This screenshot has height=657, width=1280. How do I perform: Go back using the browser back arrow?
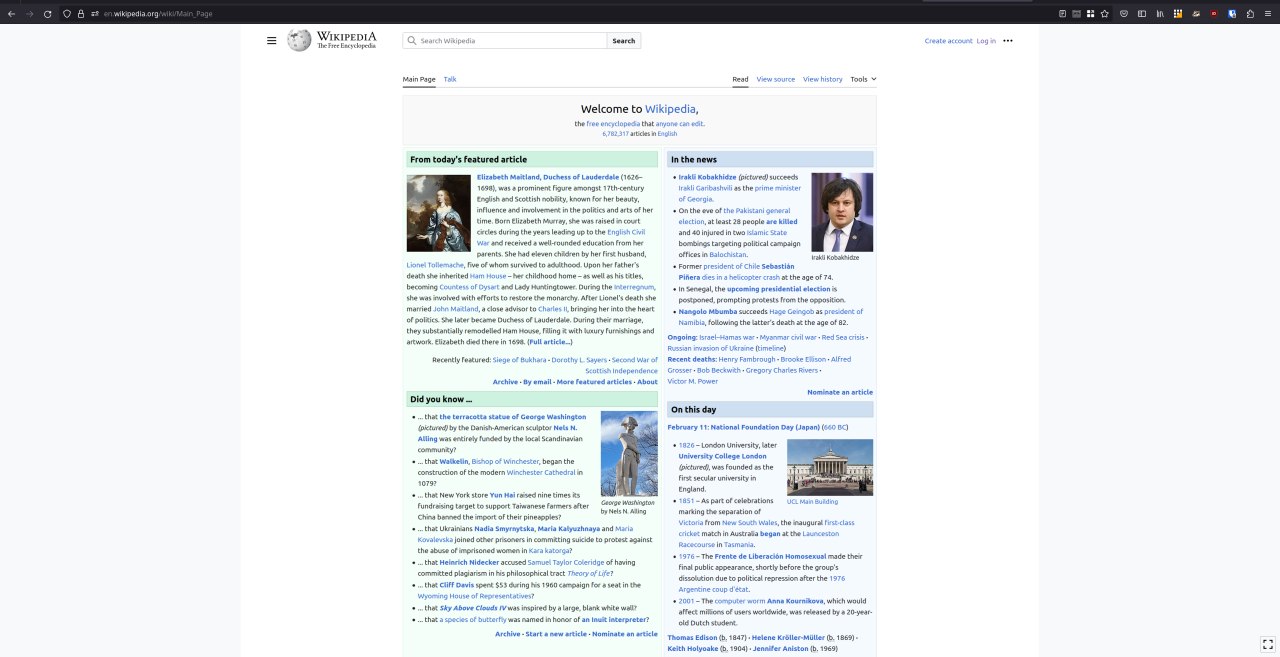coord(11,14)
